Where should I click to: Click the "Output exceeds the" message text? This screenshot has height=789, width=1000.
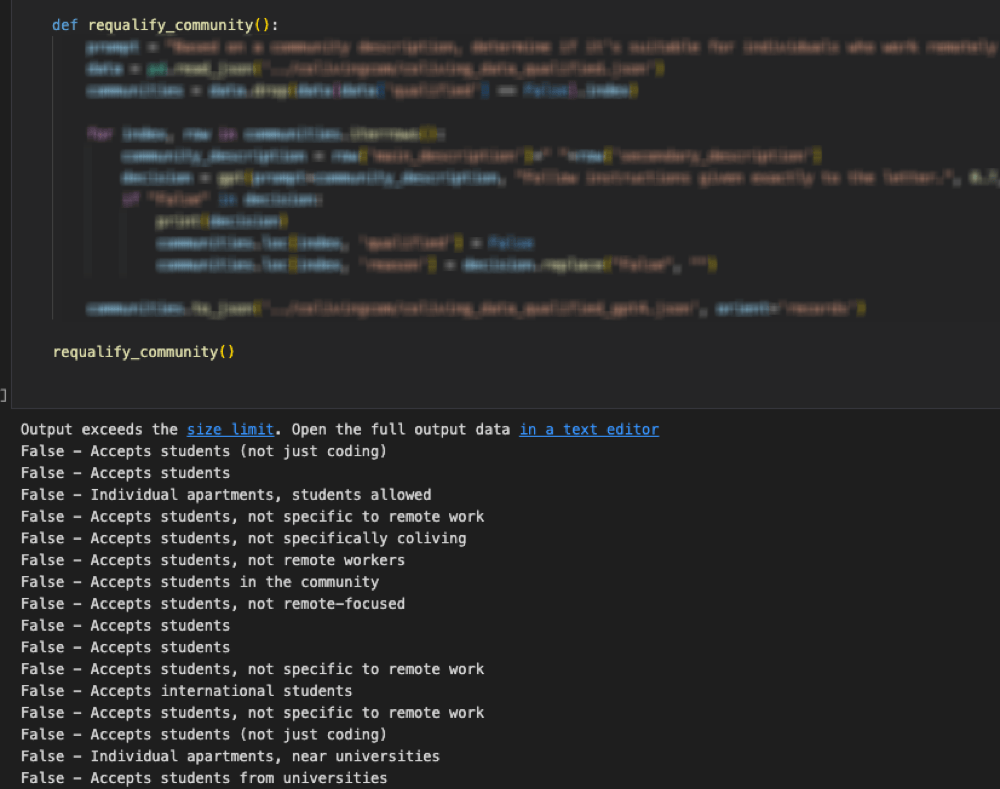99,429
